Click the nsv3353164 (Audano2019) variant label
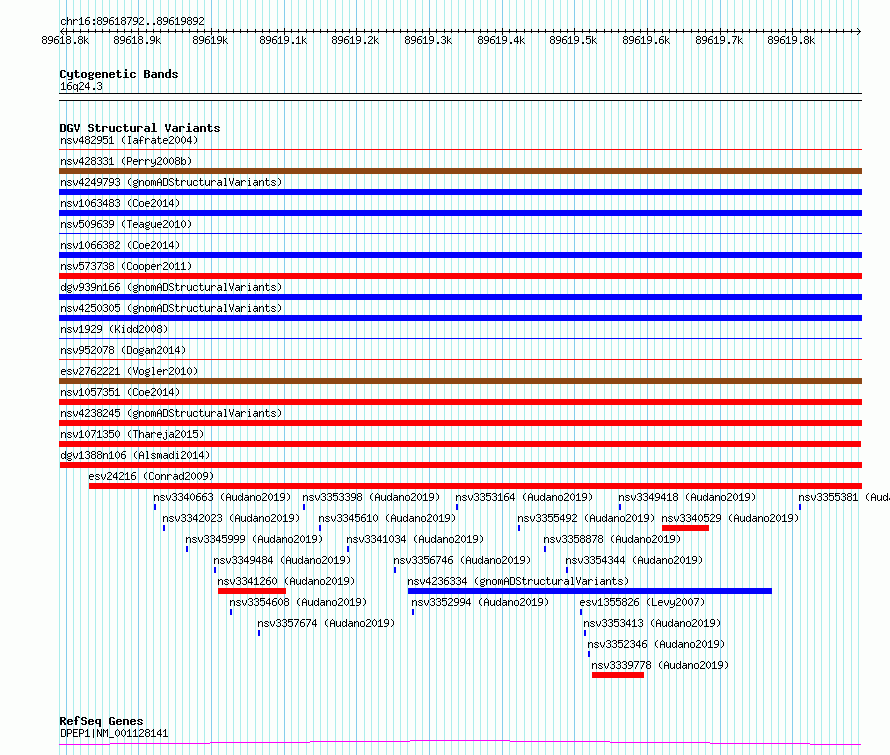Viewport: 890px width, 755px height. click(x=524, y=497)
